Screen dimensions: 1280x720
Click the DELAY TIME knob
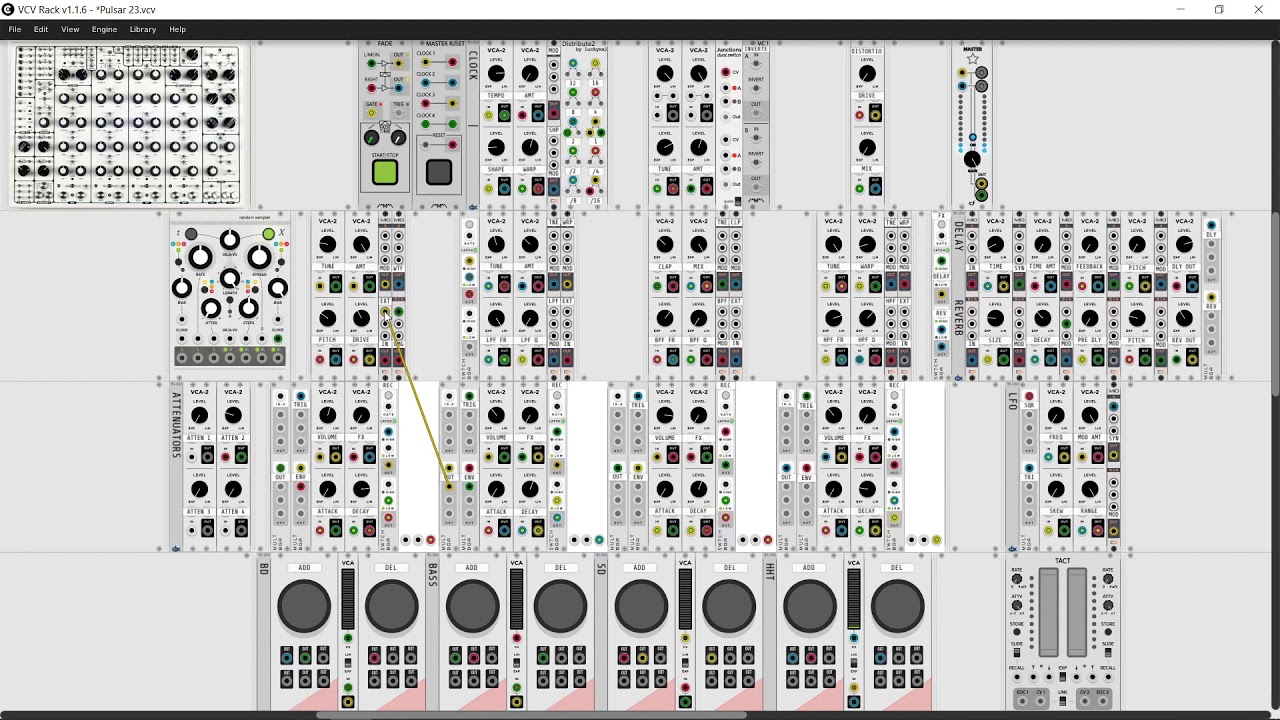pyautogui.click(x=995, y=245)
